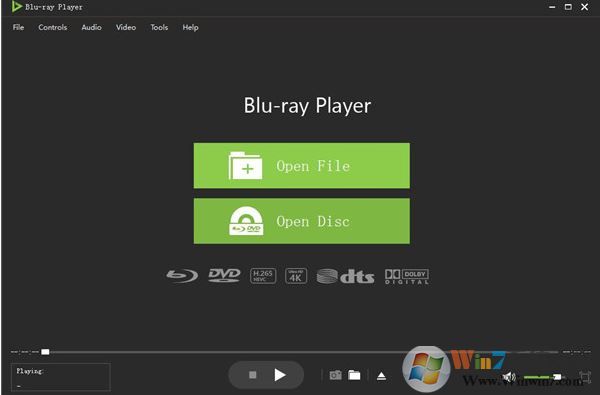This screenshot has width=600, height=395.
Task: Close the Blu-ray Player window
Action: (585, 7)
